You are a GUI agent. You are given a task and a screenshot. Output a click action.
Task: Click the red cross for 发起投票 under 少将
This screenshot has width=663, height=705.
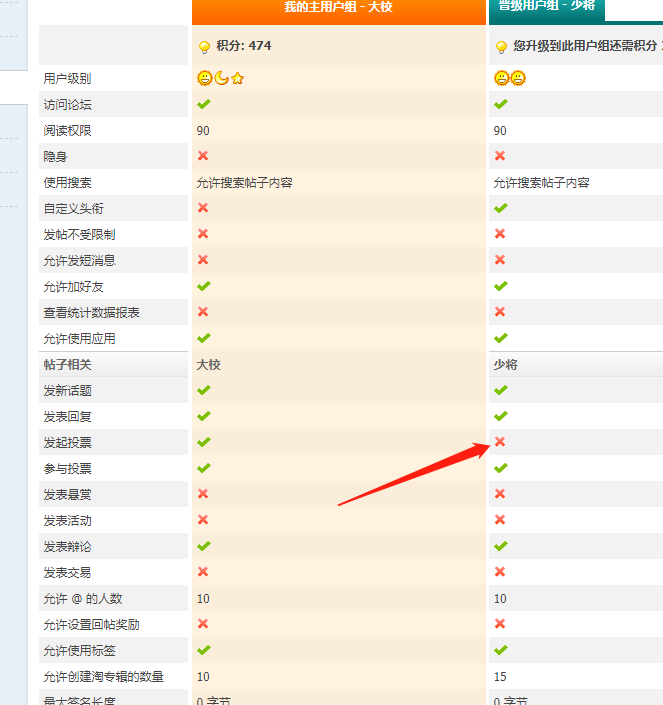click(x=500, y=442)
